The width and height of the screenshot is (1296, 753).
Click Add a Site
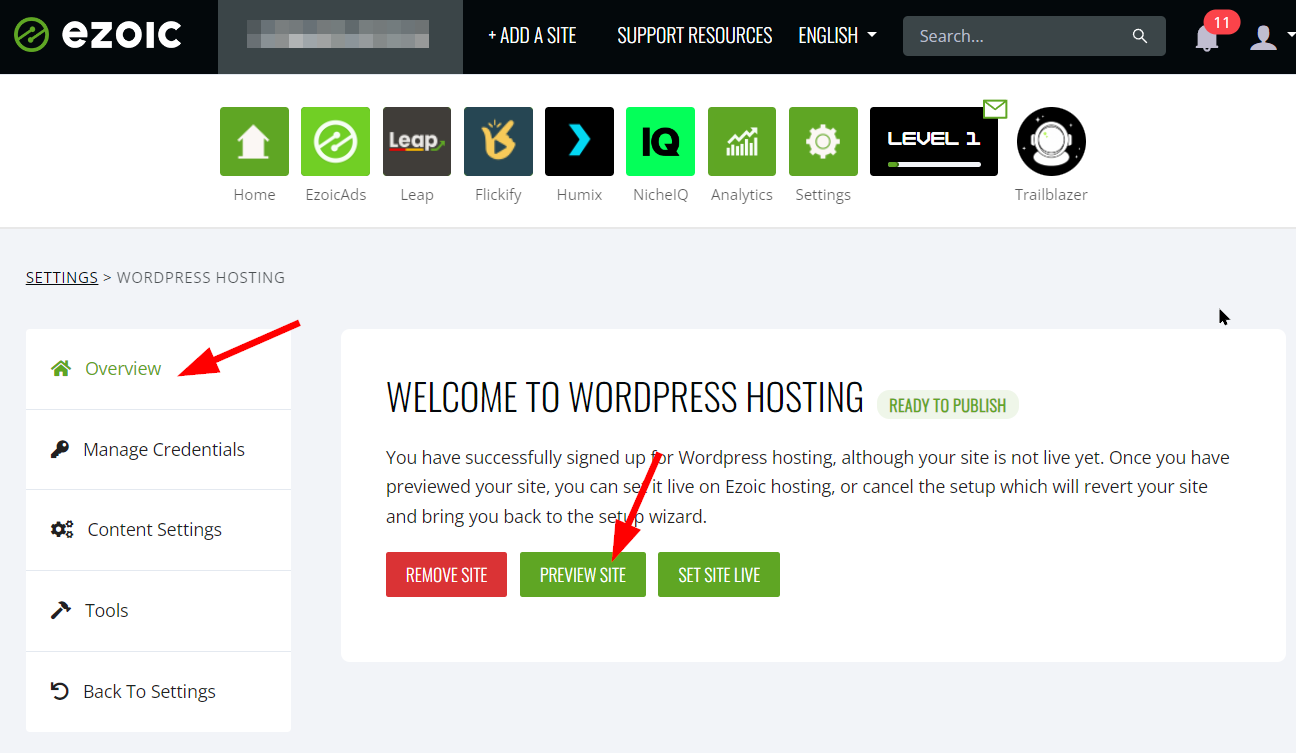tap(532, 35)
